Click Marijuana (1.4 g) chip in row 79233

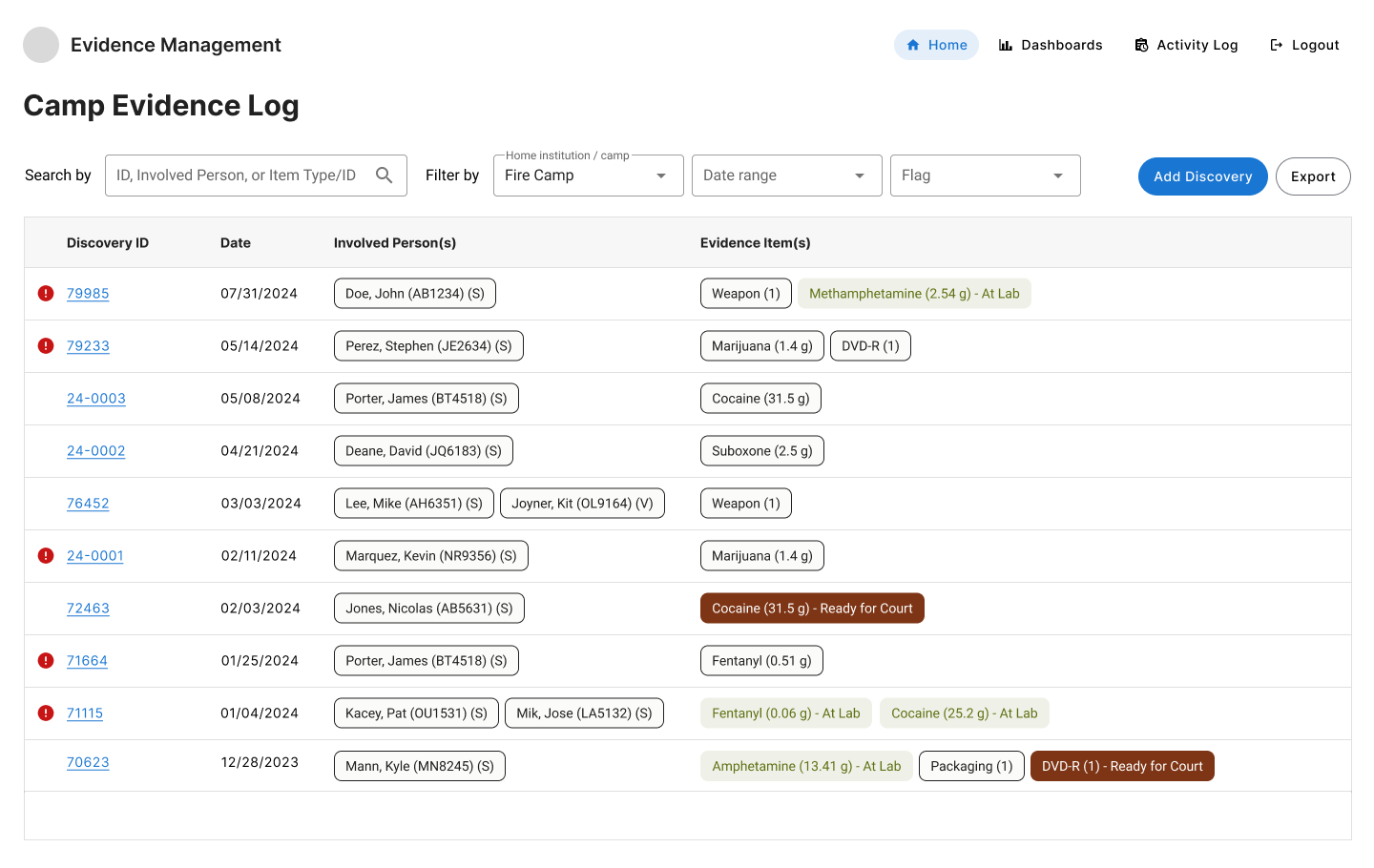(x=762, y=346)
